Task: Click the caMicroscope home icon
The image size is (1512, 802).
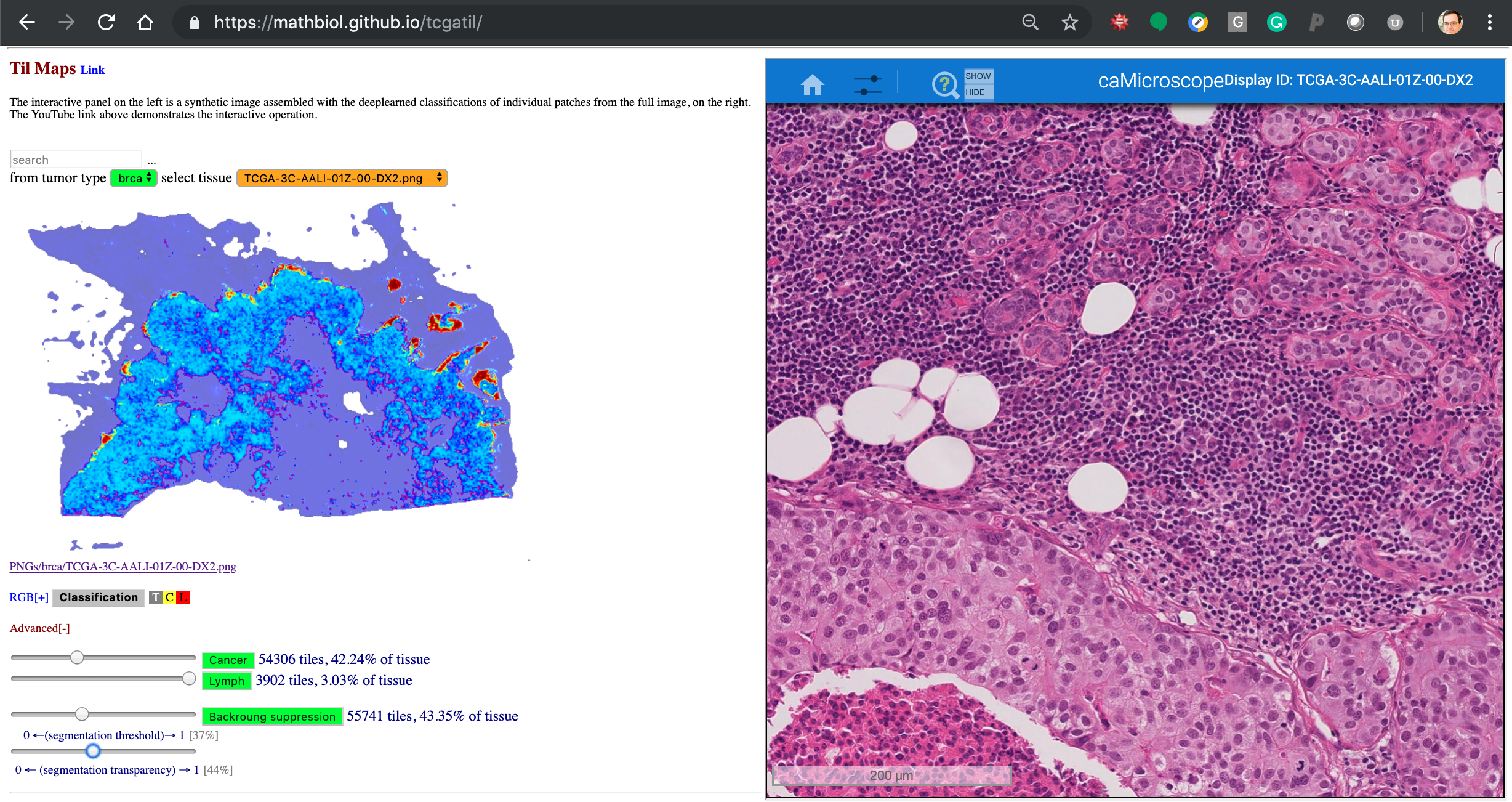Action: click(812, 84)
